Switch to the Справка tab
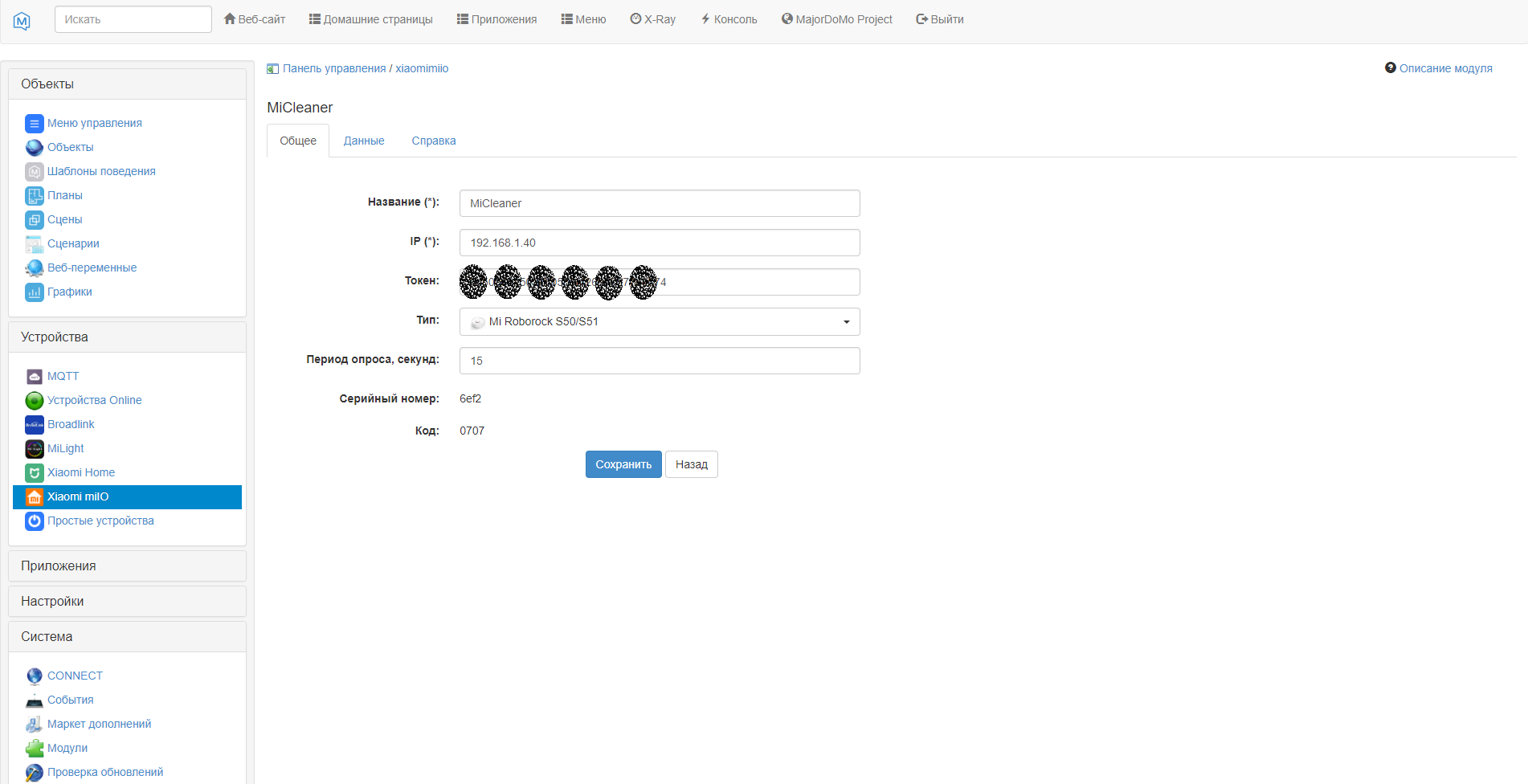This screenshot has width=1528, height=784. 434,141
